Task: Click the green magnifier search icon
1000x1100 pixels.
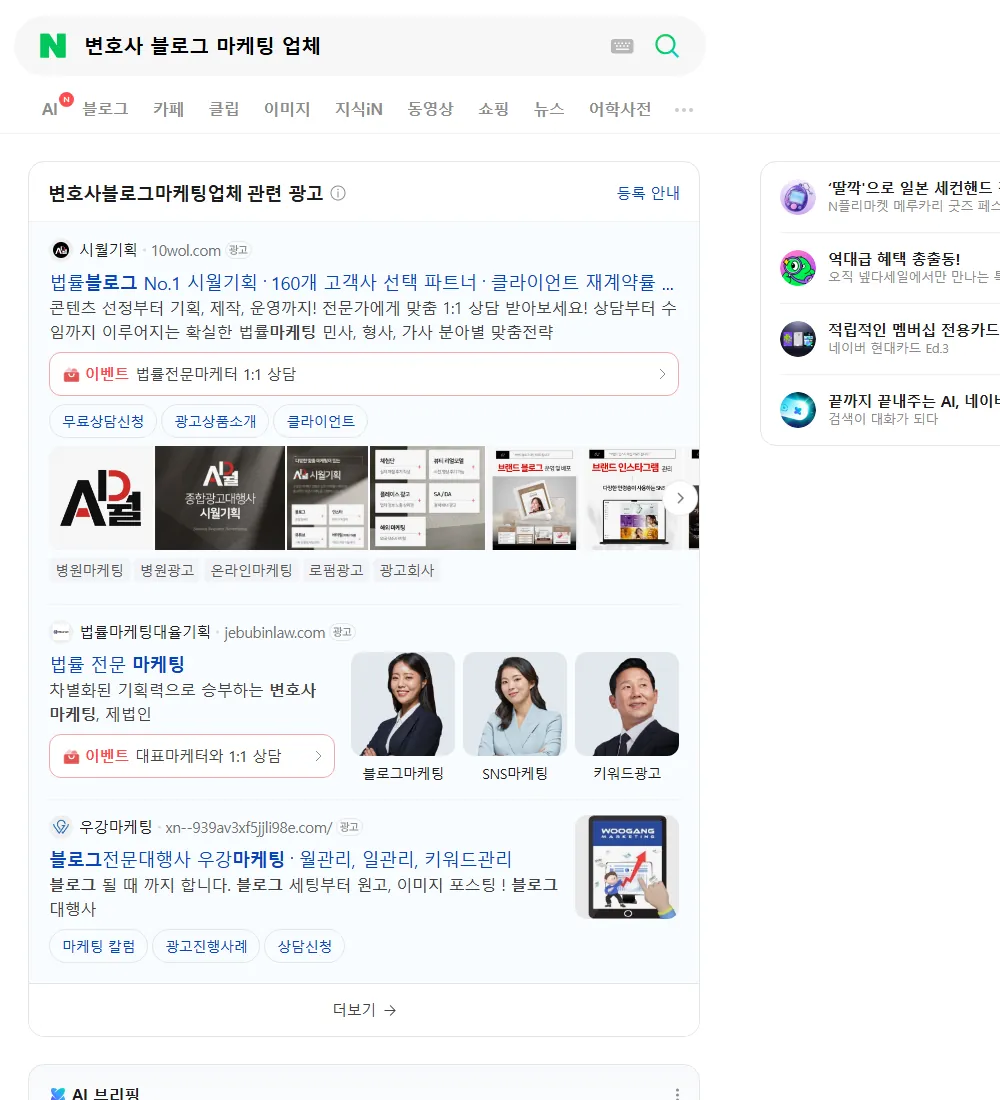Action: [x=667, y=46]
